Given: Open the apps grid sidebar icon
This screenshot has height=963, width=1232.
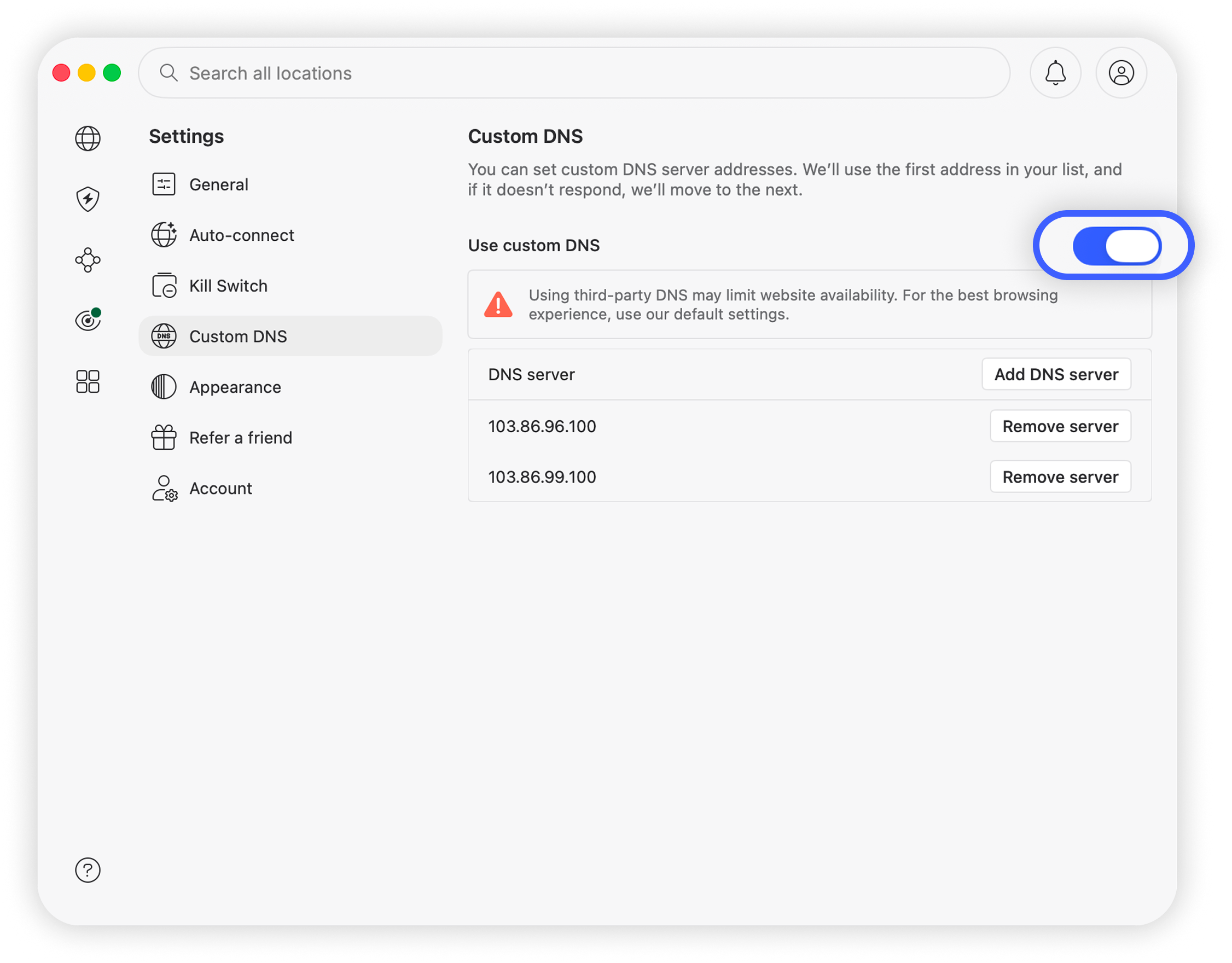Looking at the screenshot, I should pyautogui.click(x=88, y=382).
